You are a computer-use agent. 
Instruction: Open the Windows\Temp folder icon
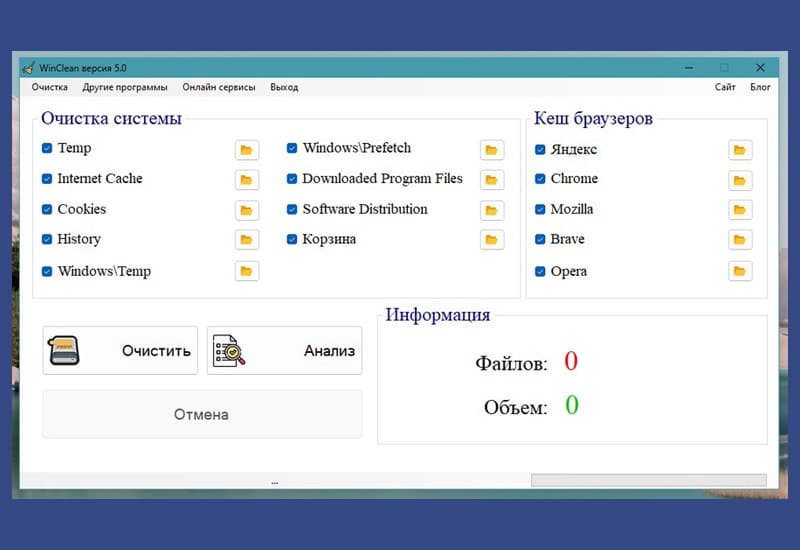pyautogui.click(x=247, y=271)
